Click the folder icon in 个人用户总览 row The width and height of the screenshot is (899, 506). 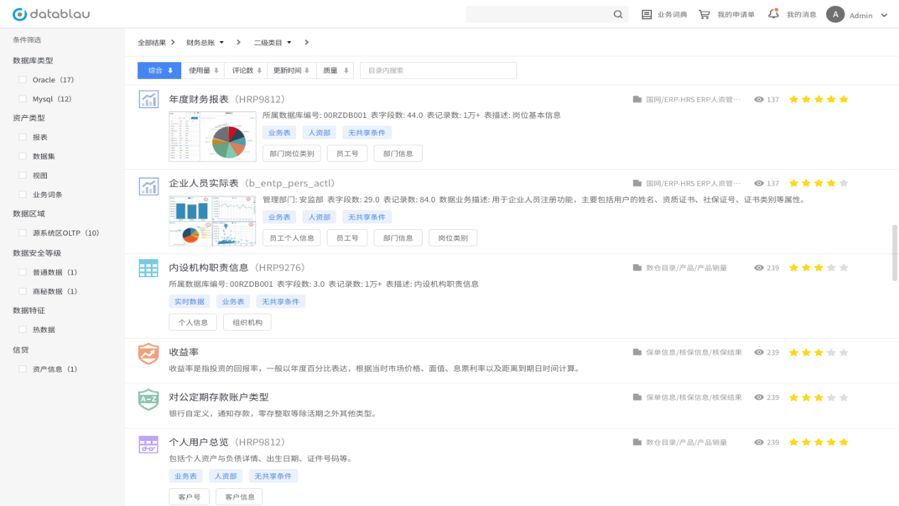[x=637, y=442]
